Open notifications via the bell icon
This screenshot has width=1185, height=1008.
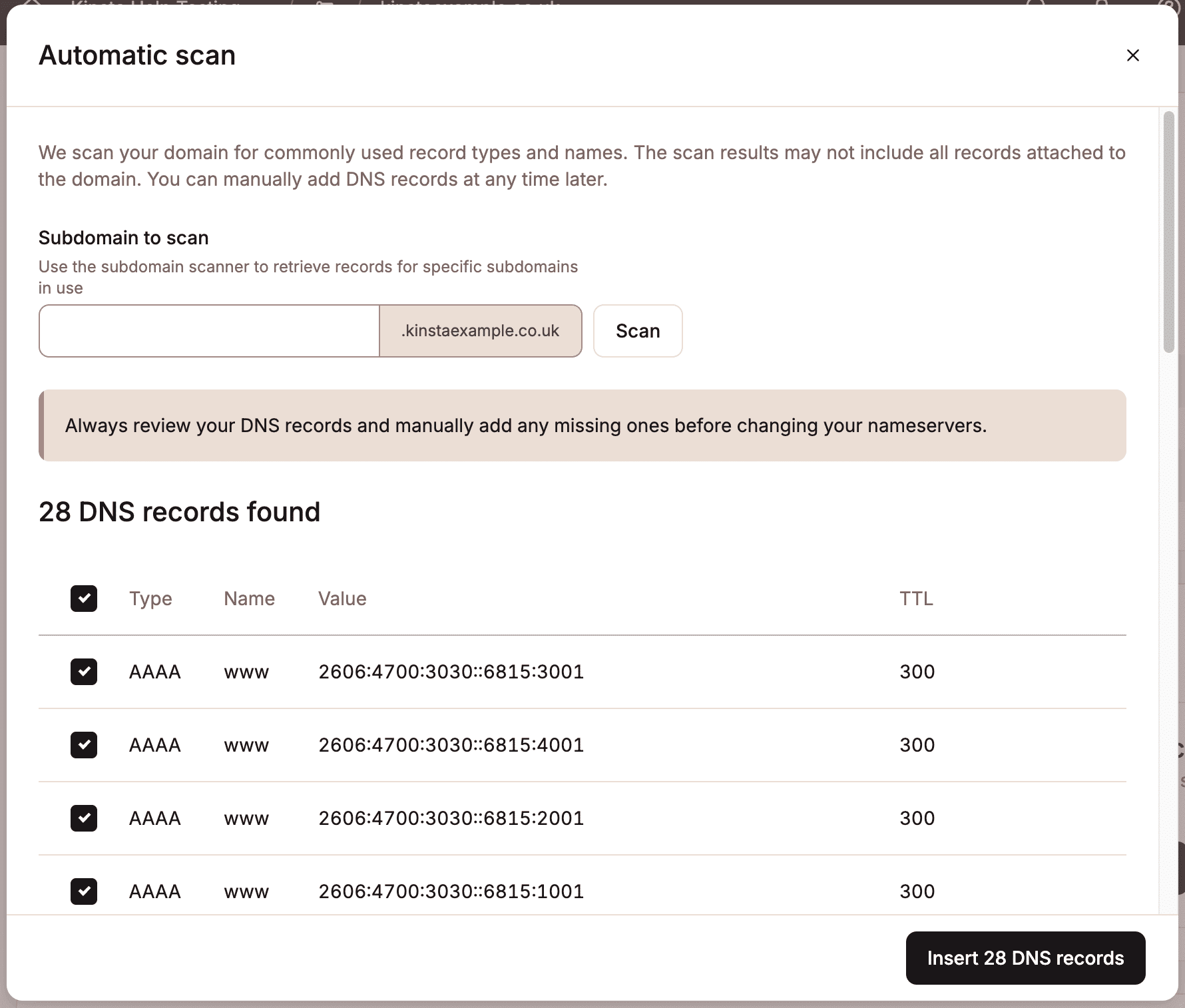point(1102,5)
